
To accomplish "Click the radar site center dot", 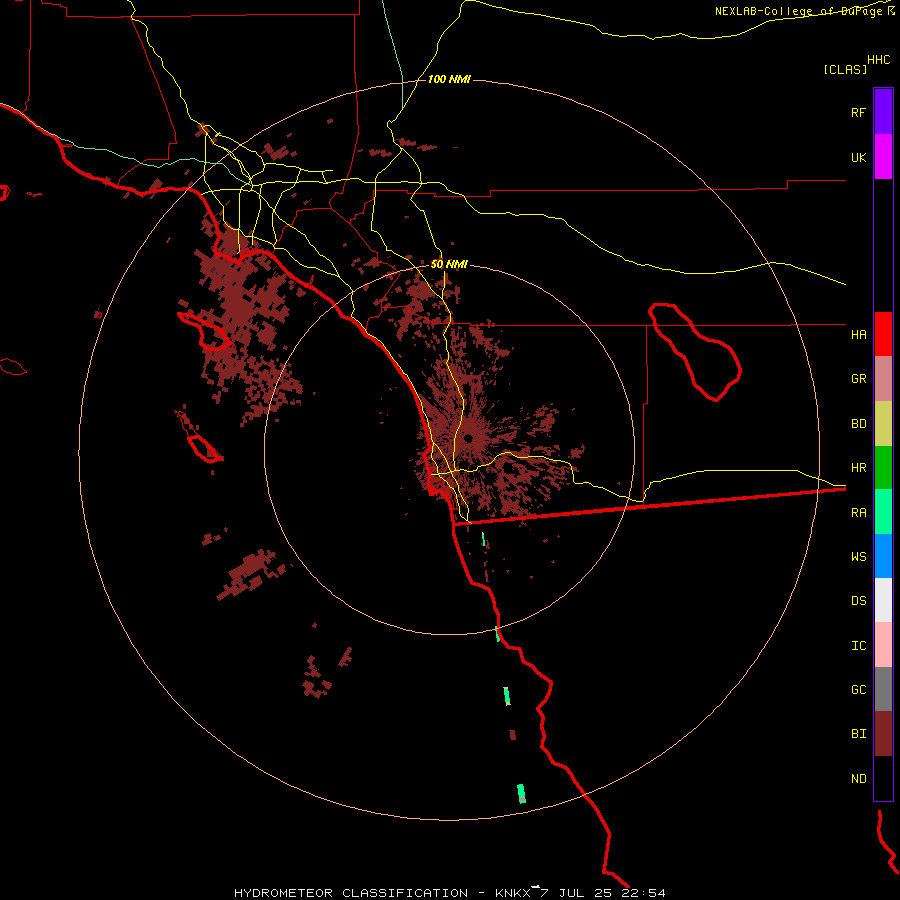I will [x=468, y=439].
